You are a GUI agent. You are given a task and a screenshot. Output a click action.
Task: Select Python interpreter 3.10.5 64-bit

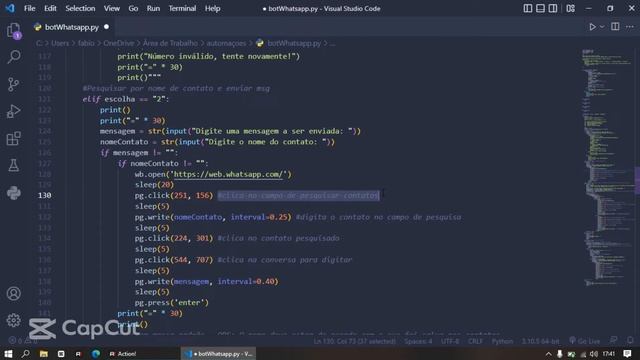[x=540, y=341]
